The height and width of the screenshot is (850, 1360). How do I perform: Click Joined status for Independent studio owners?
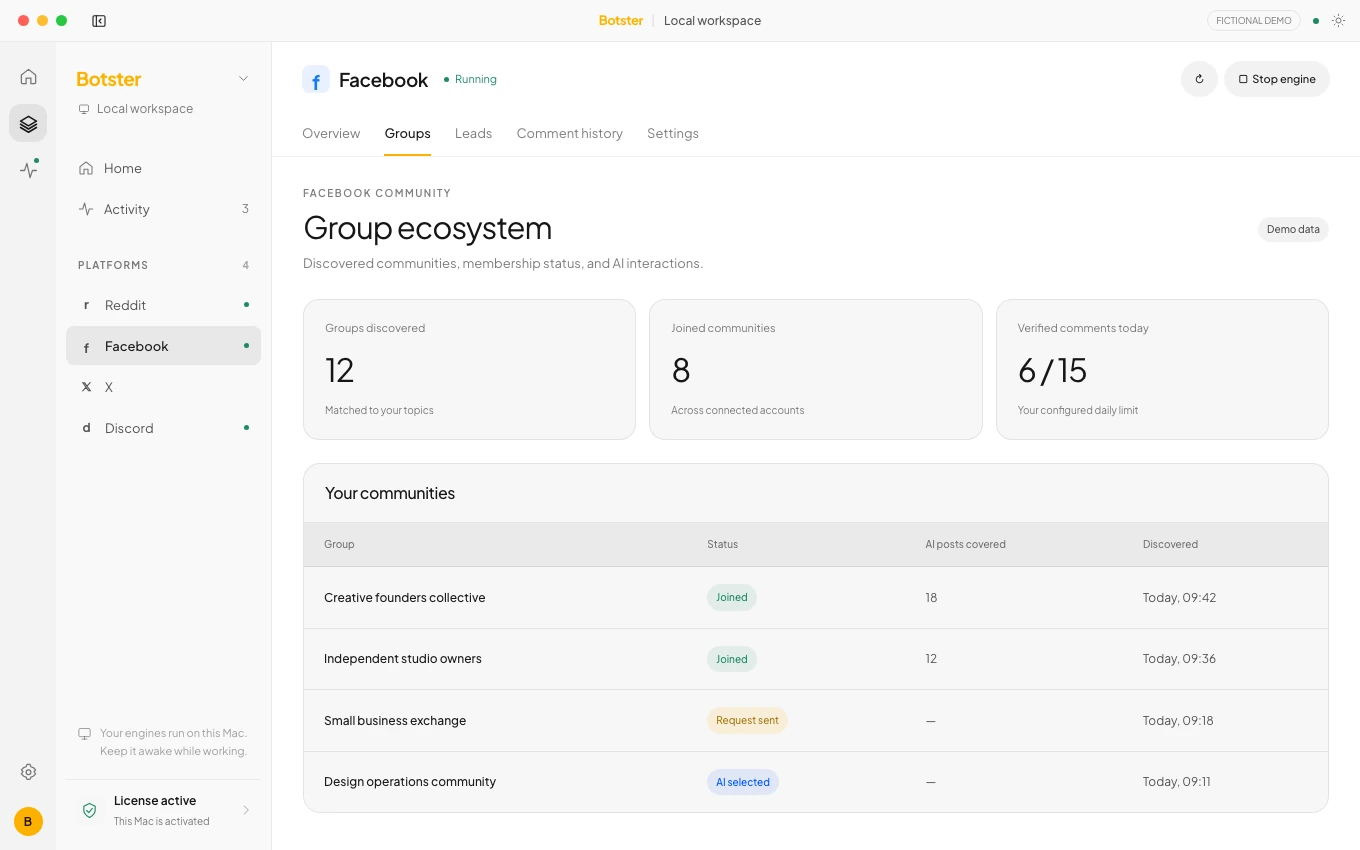(x=732, y=659)
